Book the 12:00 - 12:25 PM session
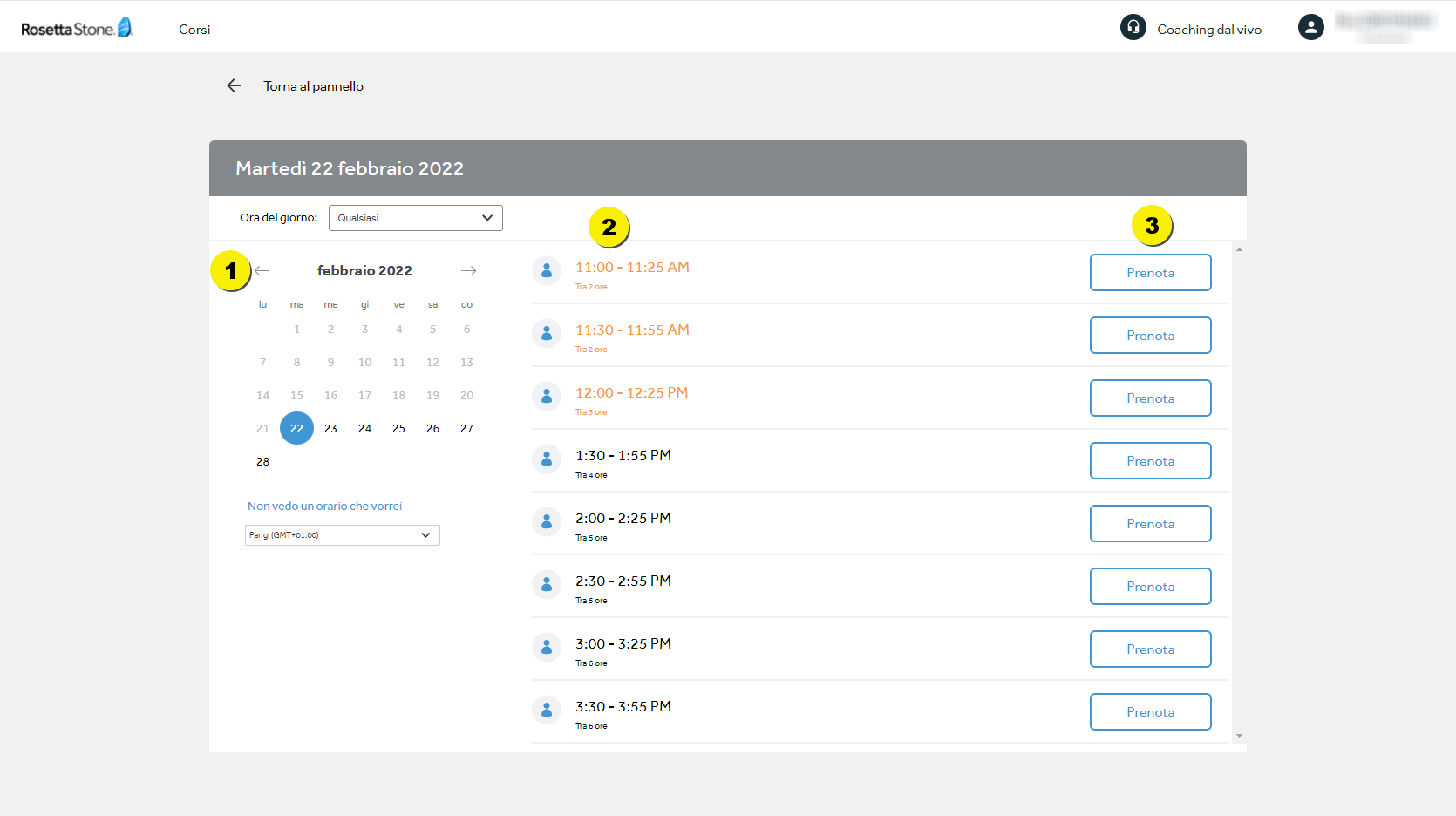The image size is (1456, 816). 1150,398
